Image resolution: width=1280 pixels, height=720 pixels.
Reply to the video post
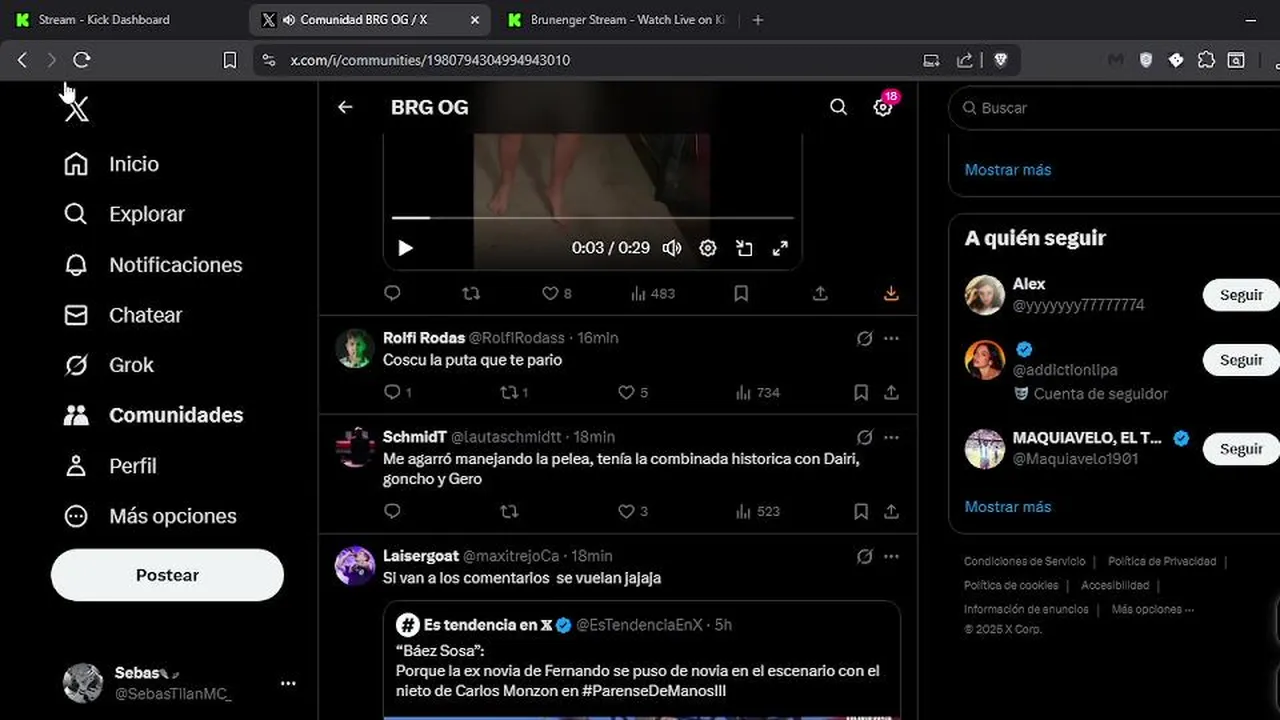392,293
